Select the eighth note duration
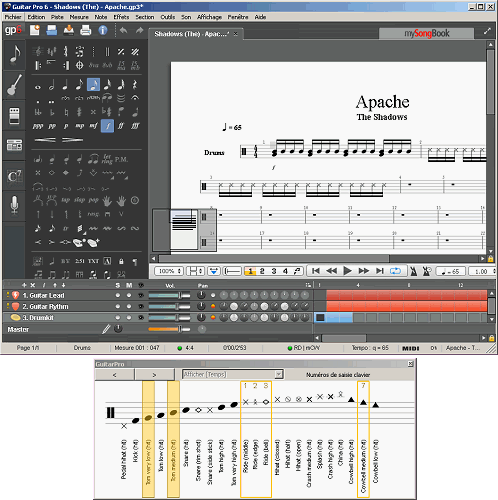 pyautogui.click(x=79, y=85)
